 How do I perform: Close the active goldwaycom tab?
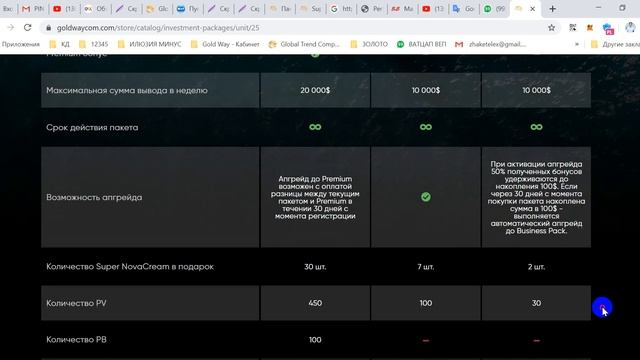532,9
